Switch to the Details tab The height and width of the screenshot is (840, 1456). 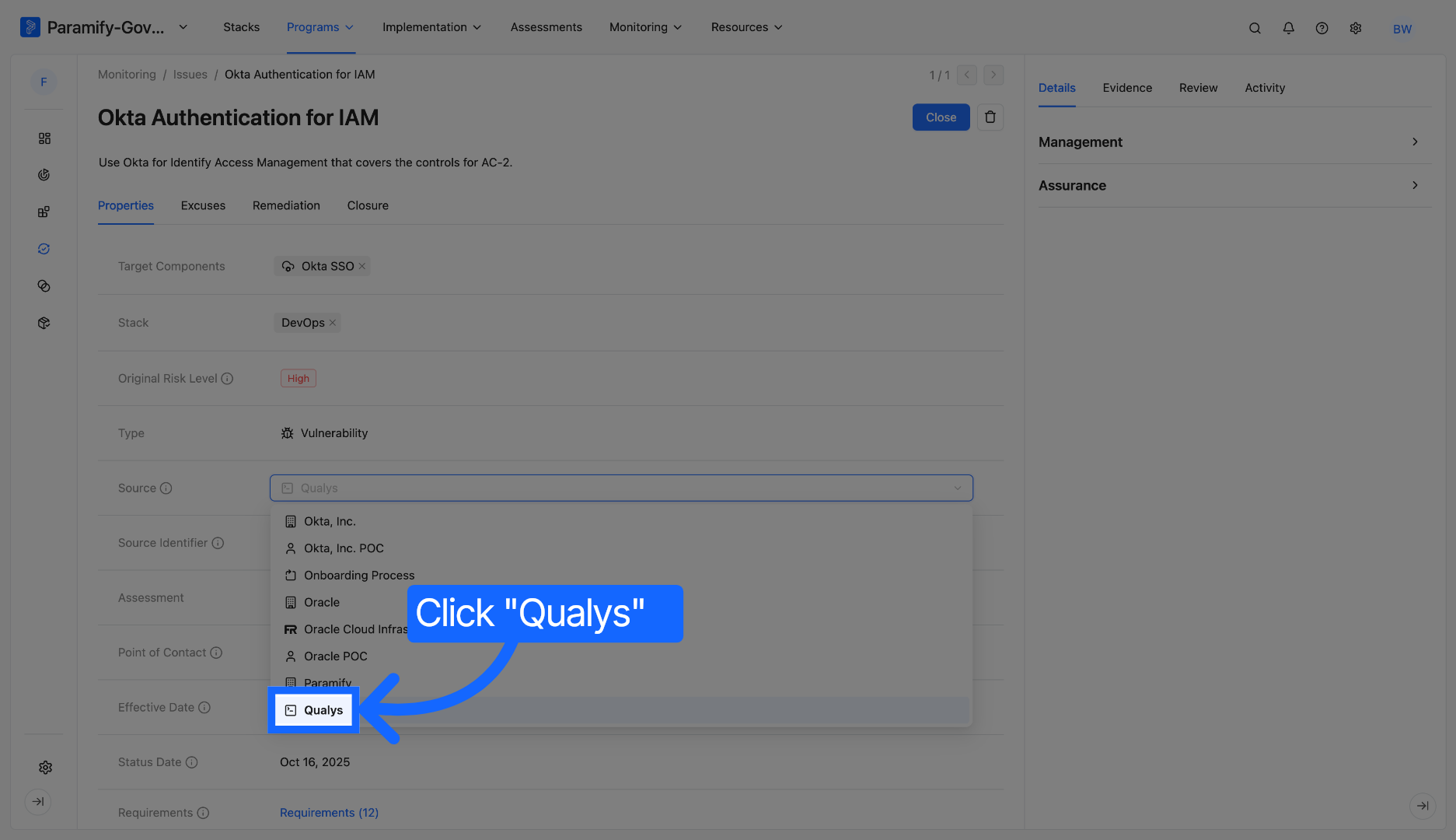(x=1057, y=88)
